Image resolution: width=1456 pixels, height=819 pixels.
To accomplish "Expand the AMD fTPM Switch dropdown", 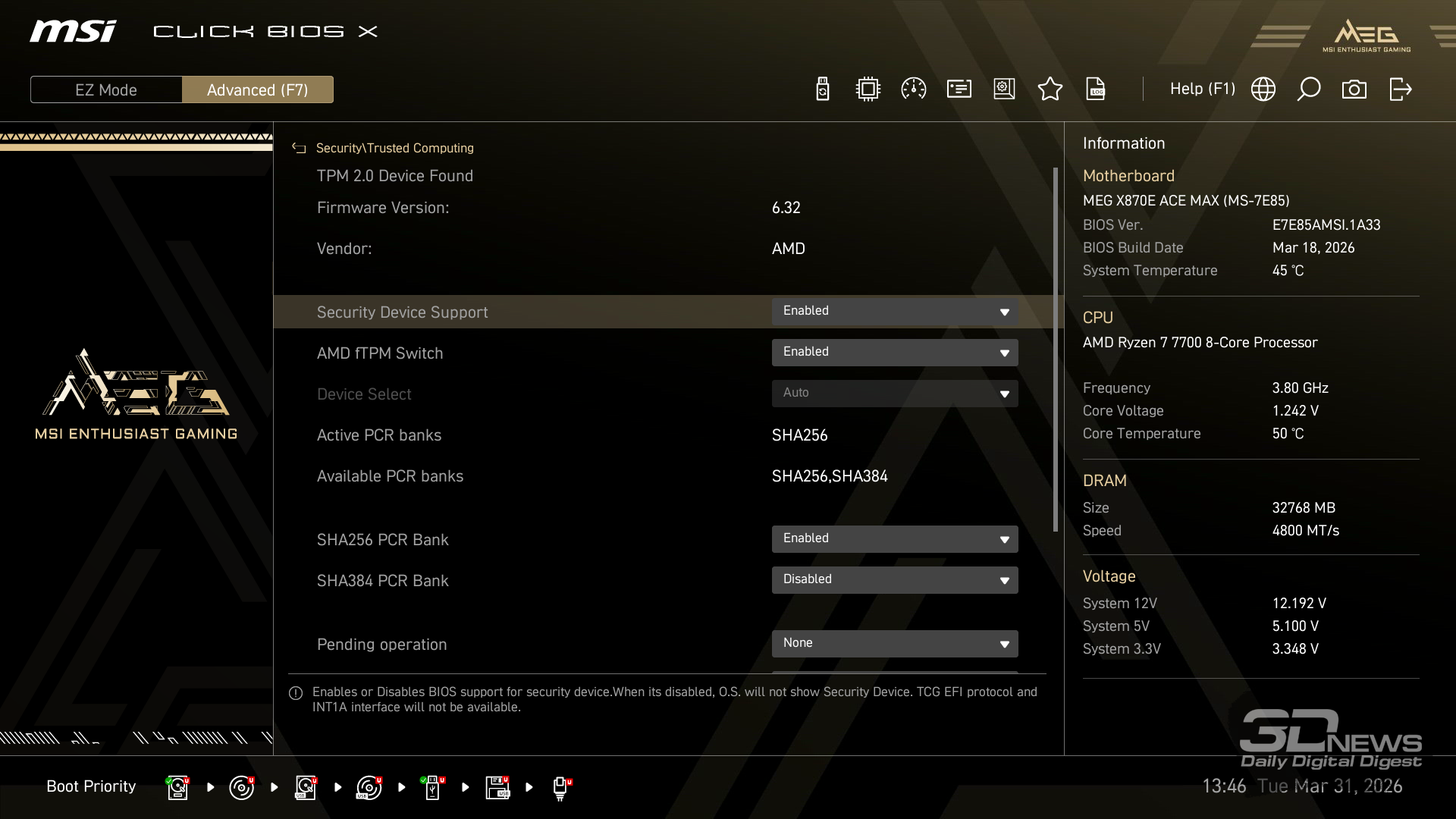I will click(894, 353).
